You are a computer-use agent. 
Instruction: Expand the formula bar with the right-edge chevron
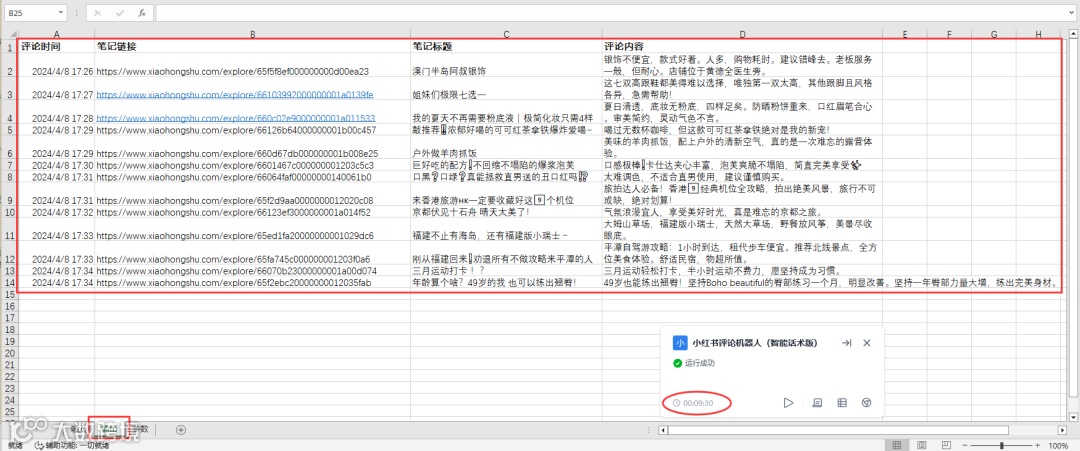point(1071,13)
